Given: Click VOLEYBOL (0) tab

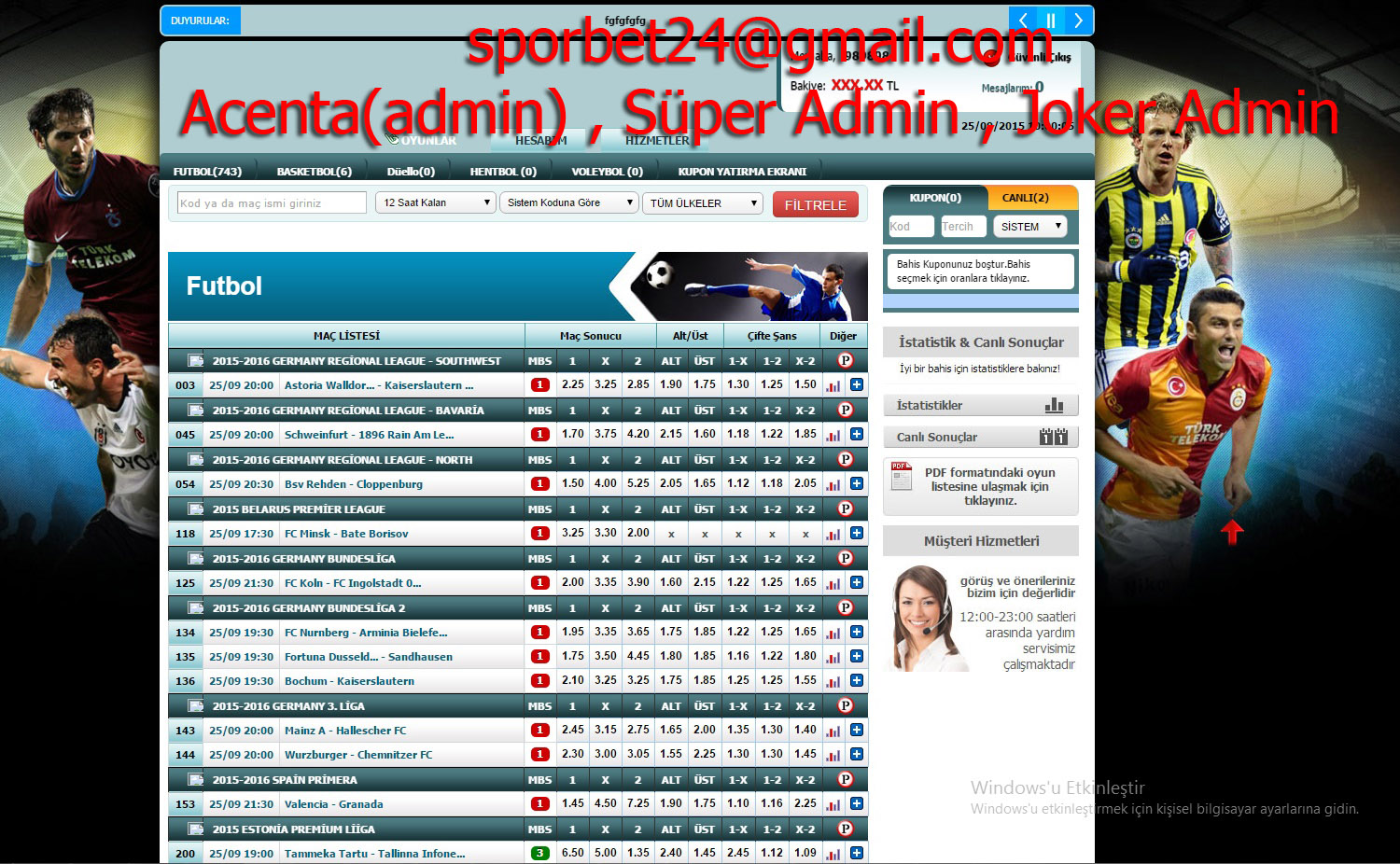Looking at the screenshot, I should coord(608,172).
